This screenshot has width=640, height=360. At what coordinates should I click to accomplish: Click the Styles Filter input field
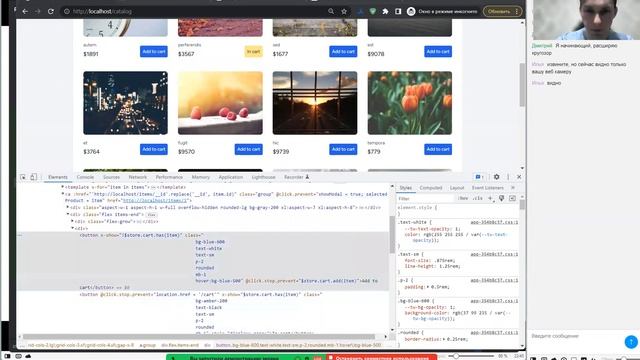click(425, 198)
